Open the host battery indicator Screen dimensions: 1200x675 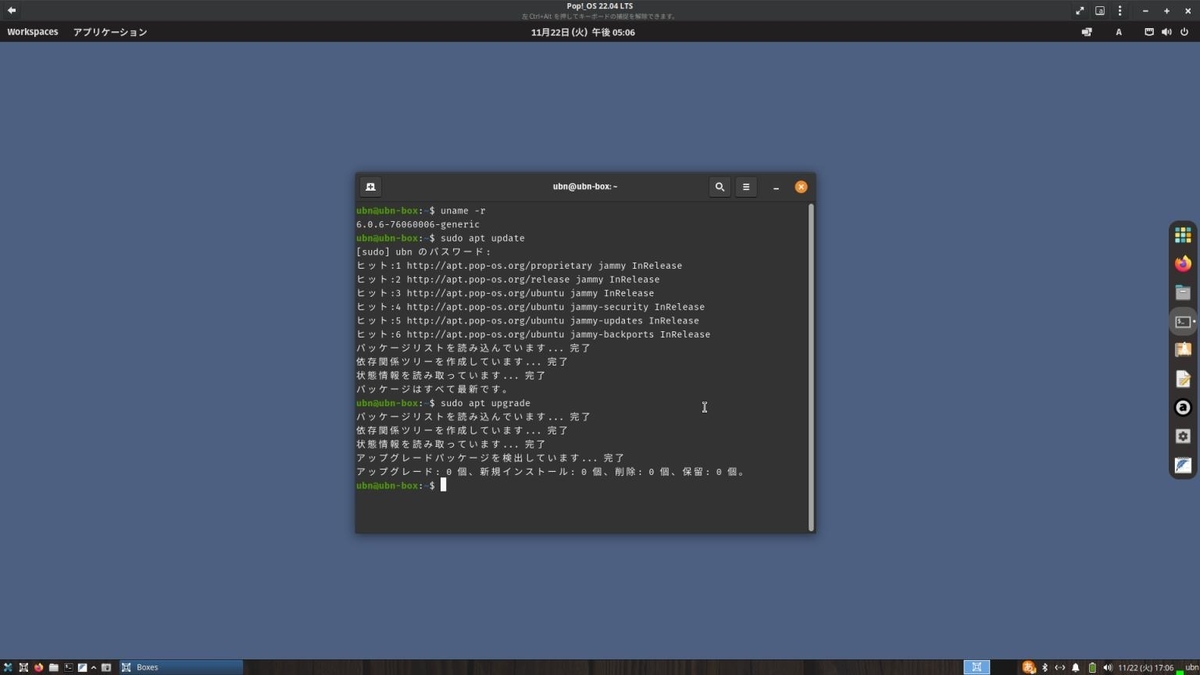(1092, 667)
